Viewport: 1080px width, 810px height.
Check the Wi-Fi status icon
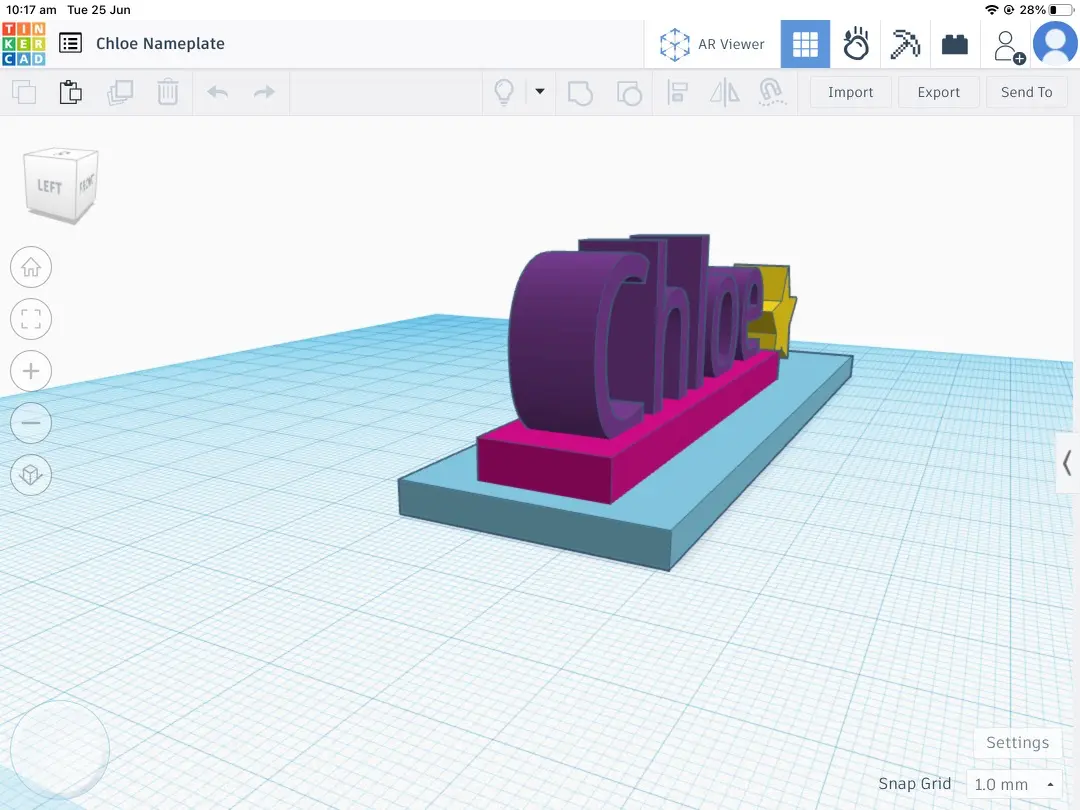coord(992,10)
